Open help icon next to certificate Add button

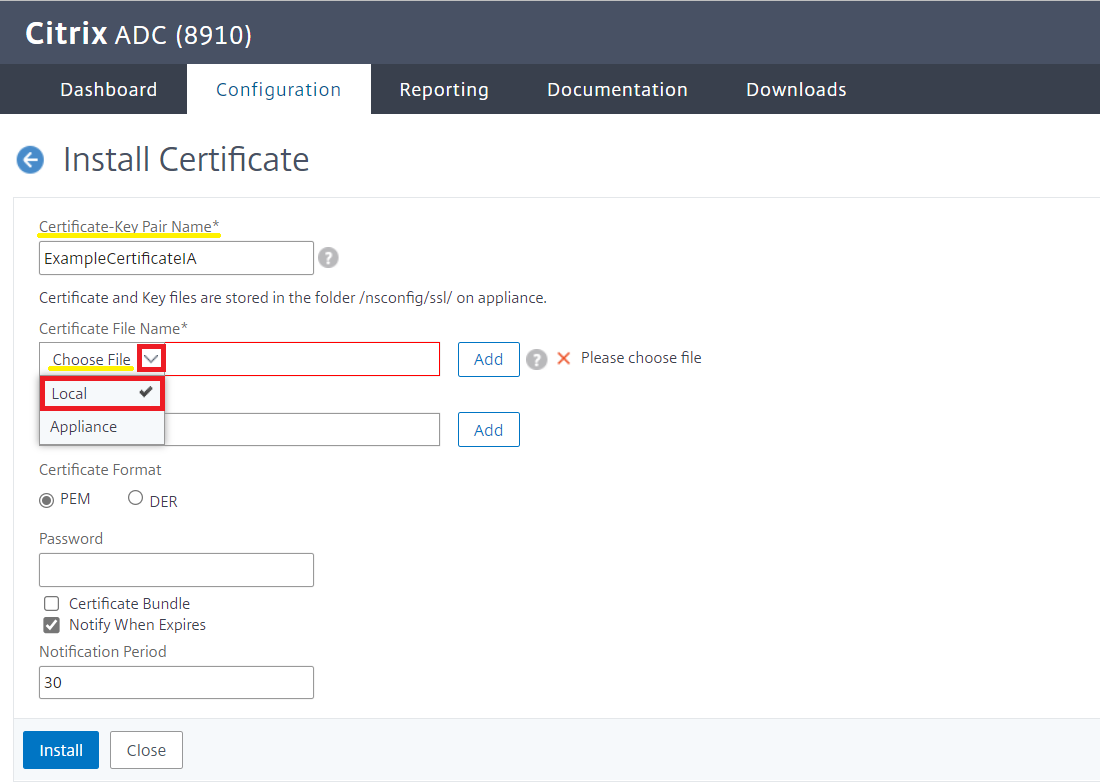tap(537, 359)
